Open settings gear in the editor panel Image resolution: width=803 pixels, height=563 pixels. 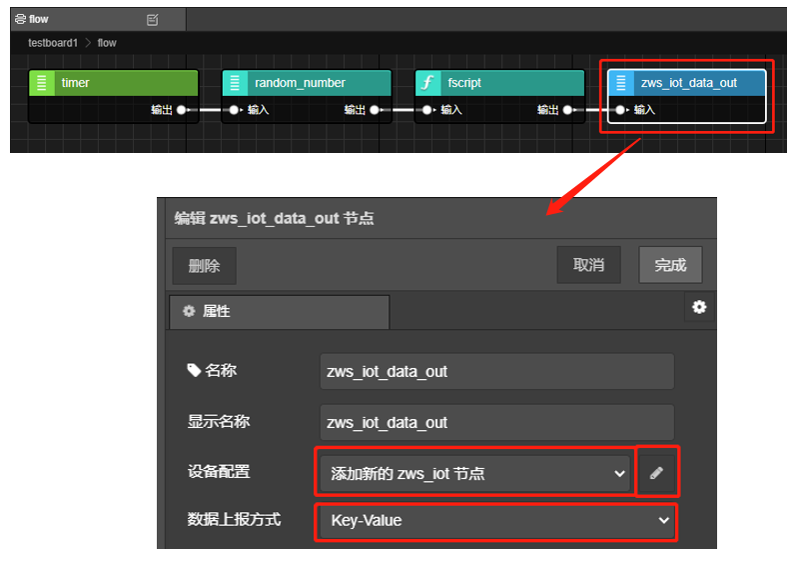click(699, 307)
